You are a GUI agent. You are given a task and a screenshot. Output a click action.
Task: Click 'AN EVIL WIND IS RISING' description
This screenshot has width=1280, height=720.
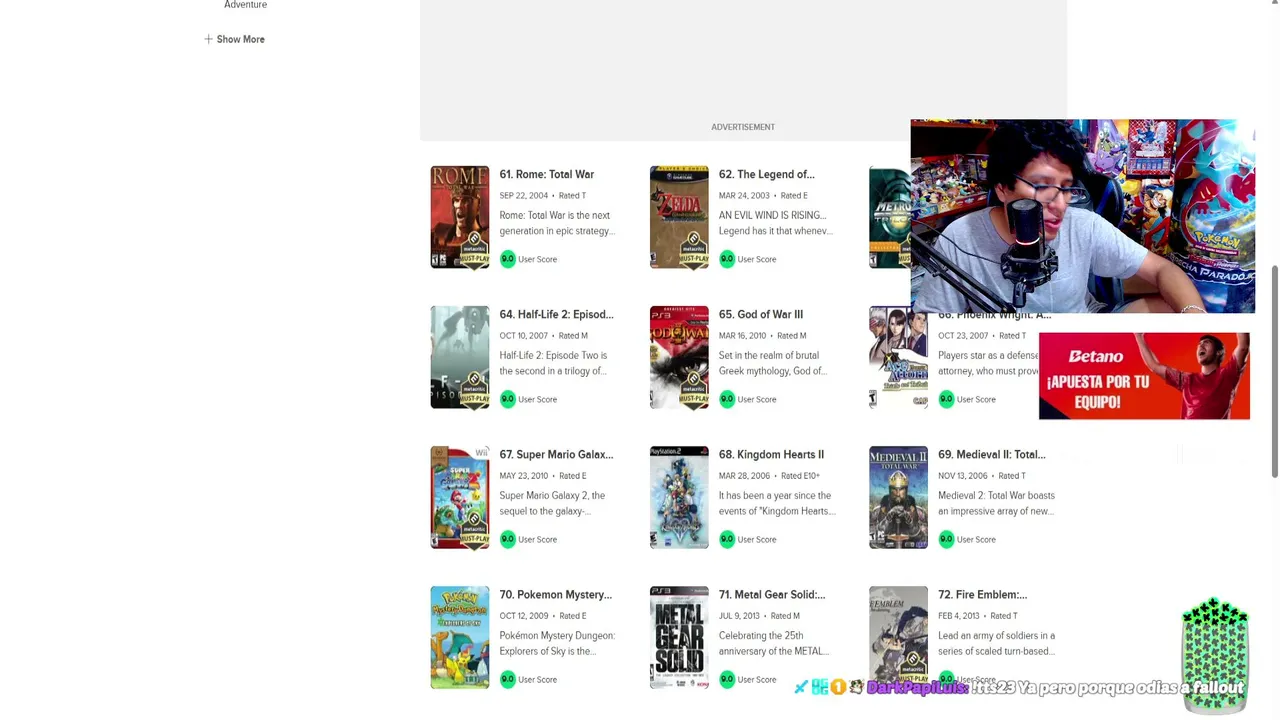click(x=775, y=223)
